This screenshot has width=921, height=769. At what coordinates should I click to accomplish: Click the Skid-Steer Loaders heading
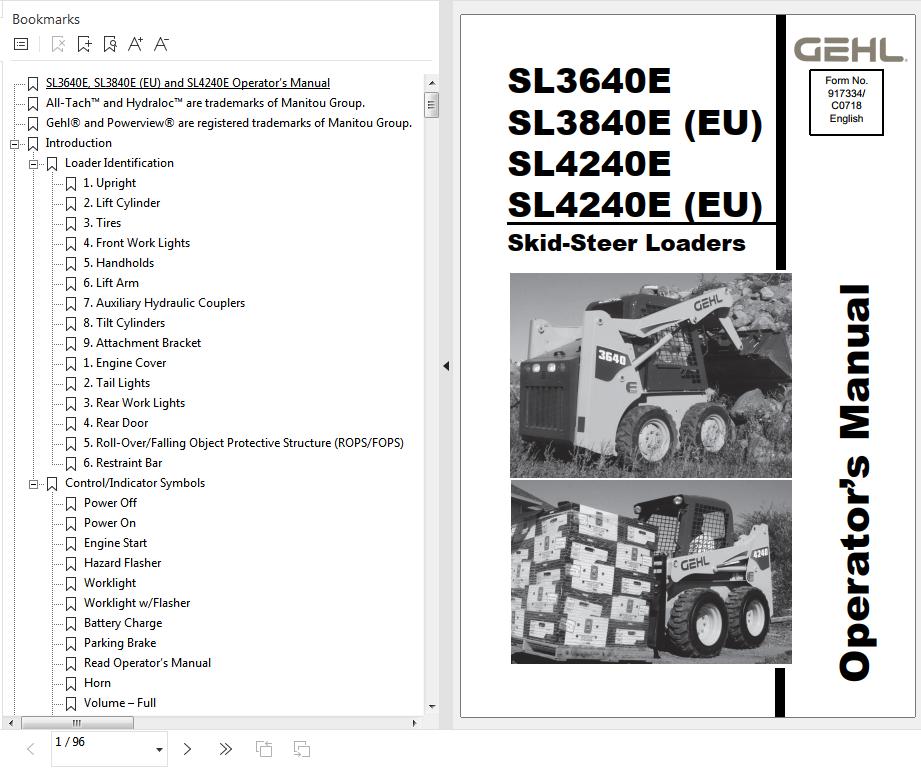click(627, 243)
